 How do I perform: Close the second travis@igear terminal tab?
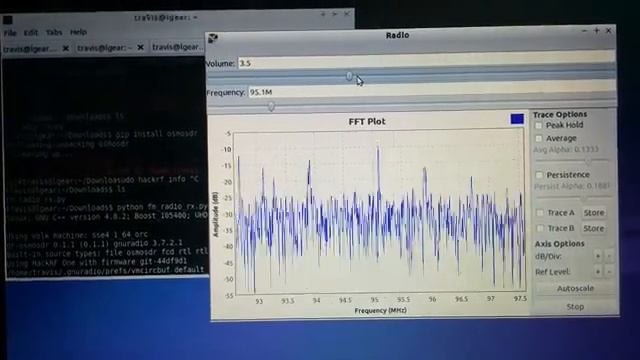click(x=140, y=48)
